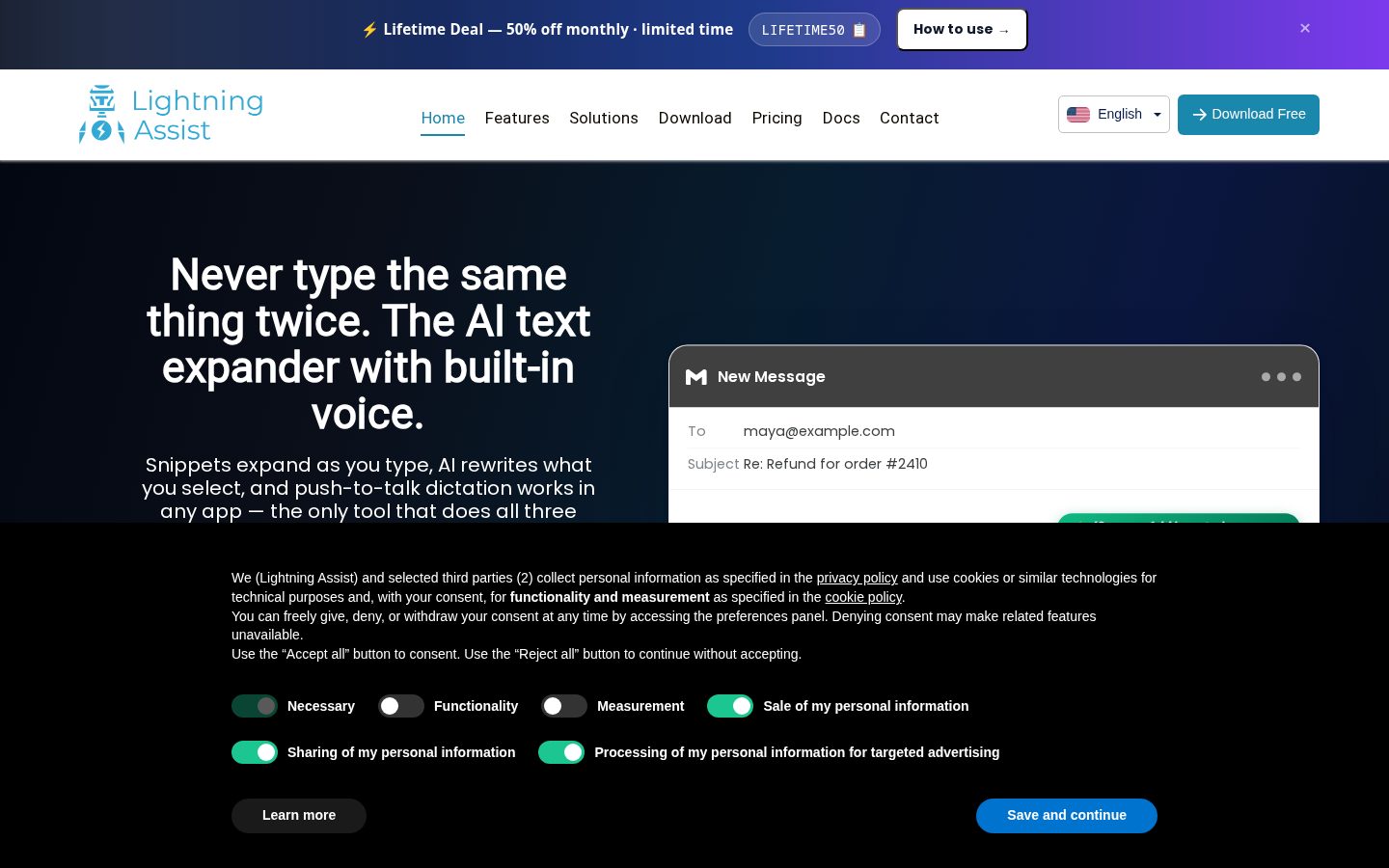1389x868 pixels.
Task: Open the Pricing page
Action: coord(777,118)
